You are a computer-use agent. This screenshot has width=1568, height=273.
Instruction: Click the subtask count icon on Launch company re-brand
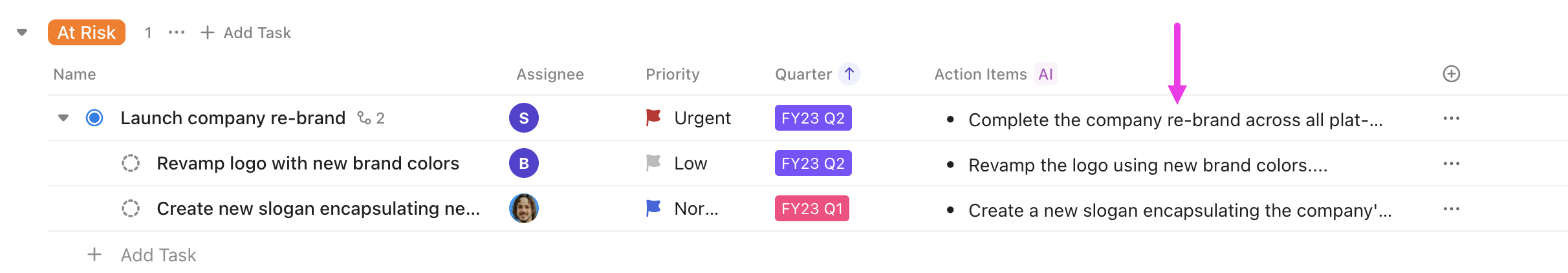(365, 118)
